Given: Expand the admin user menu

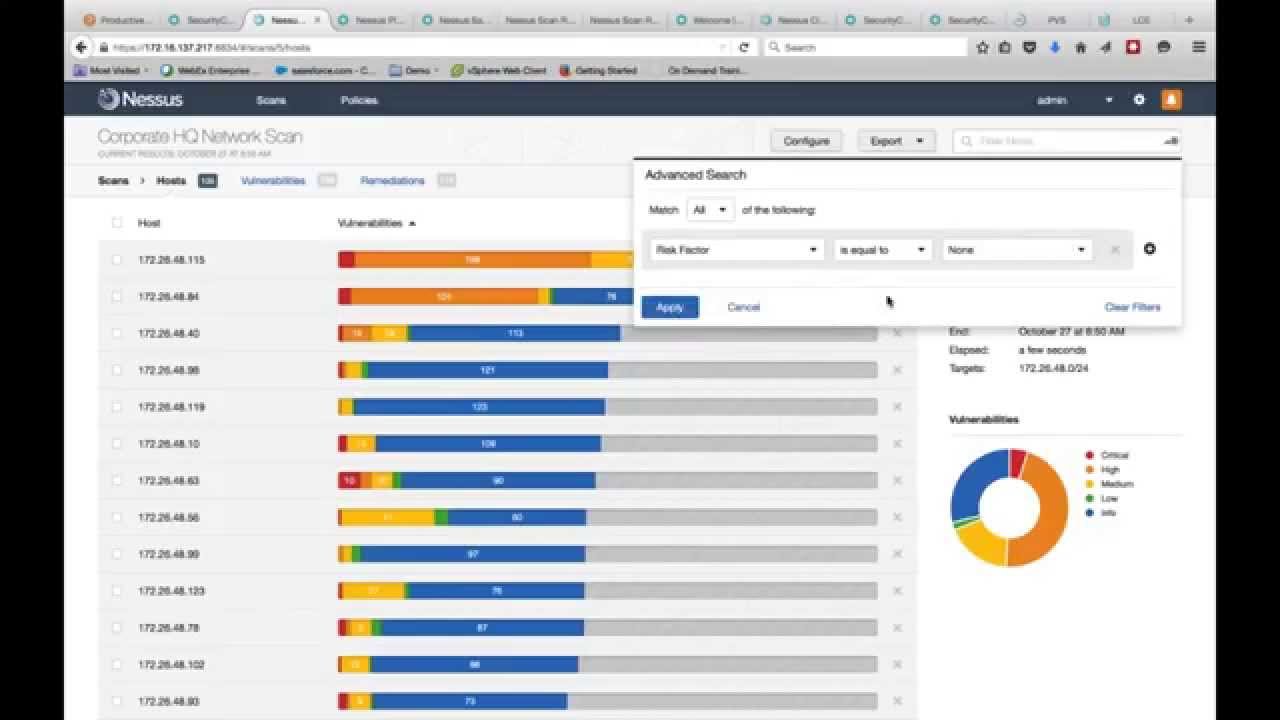Looking at the screenshot, I should 1075,100.
